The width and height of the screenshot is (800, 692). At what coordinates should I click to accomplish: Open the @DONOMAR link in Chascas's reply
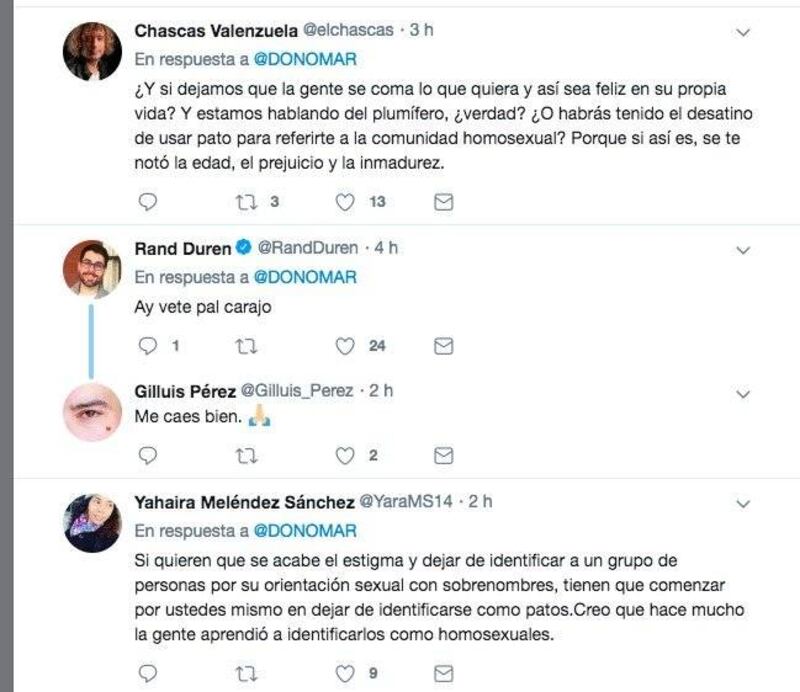click(305, 59)
